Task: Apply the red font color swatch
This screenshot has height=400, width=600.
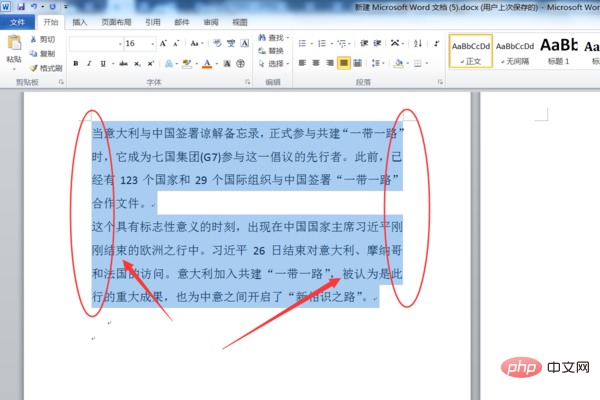Action: click(207, 63)
